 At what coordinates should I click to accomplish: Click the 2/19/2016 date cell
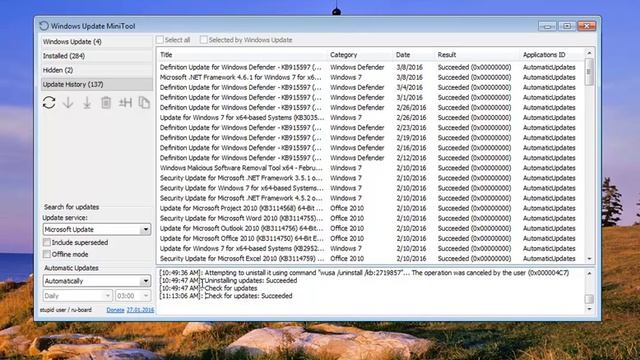411,138
